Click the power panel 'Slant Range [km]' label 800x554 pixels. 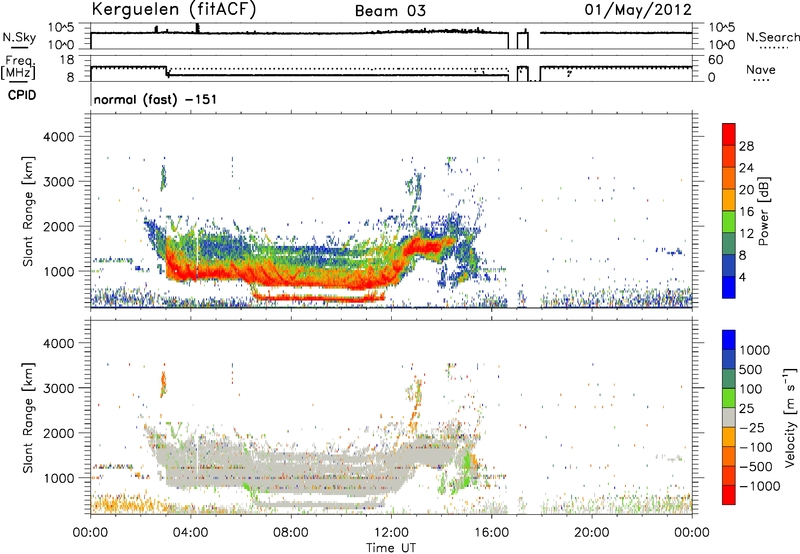point(28,211)
